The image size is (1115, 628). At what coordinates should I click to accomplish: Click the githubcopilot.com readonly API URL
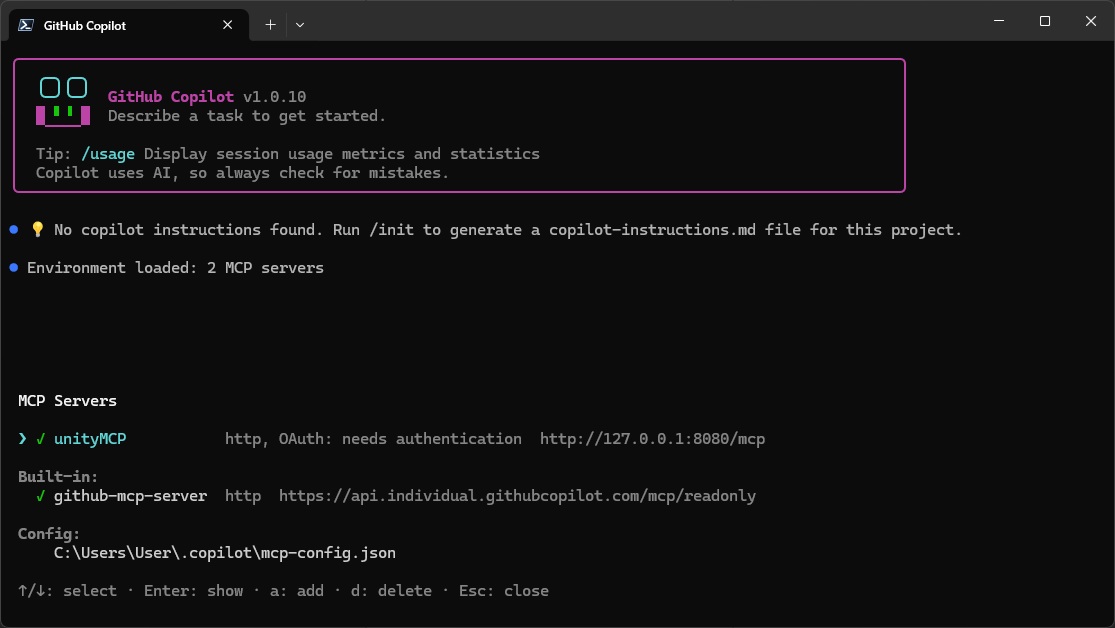click(517, 496)
